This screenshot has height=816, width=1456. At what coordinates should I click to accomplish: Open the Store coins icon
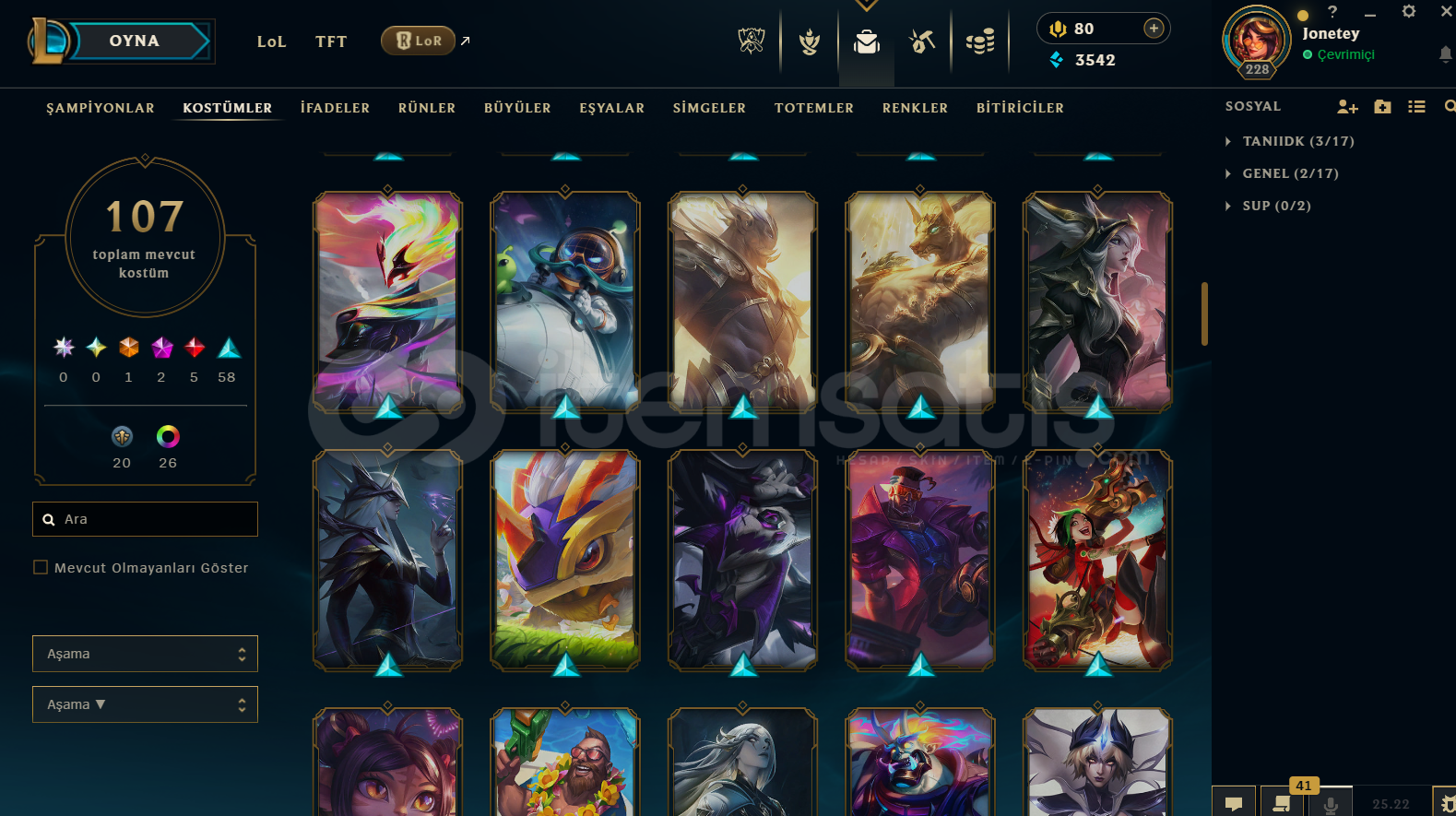(980, 41)
